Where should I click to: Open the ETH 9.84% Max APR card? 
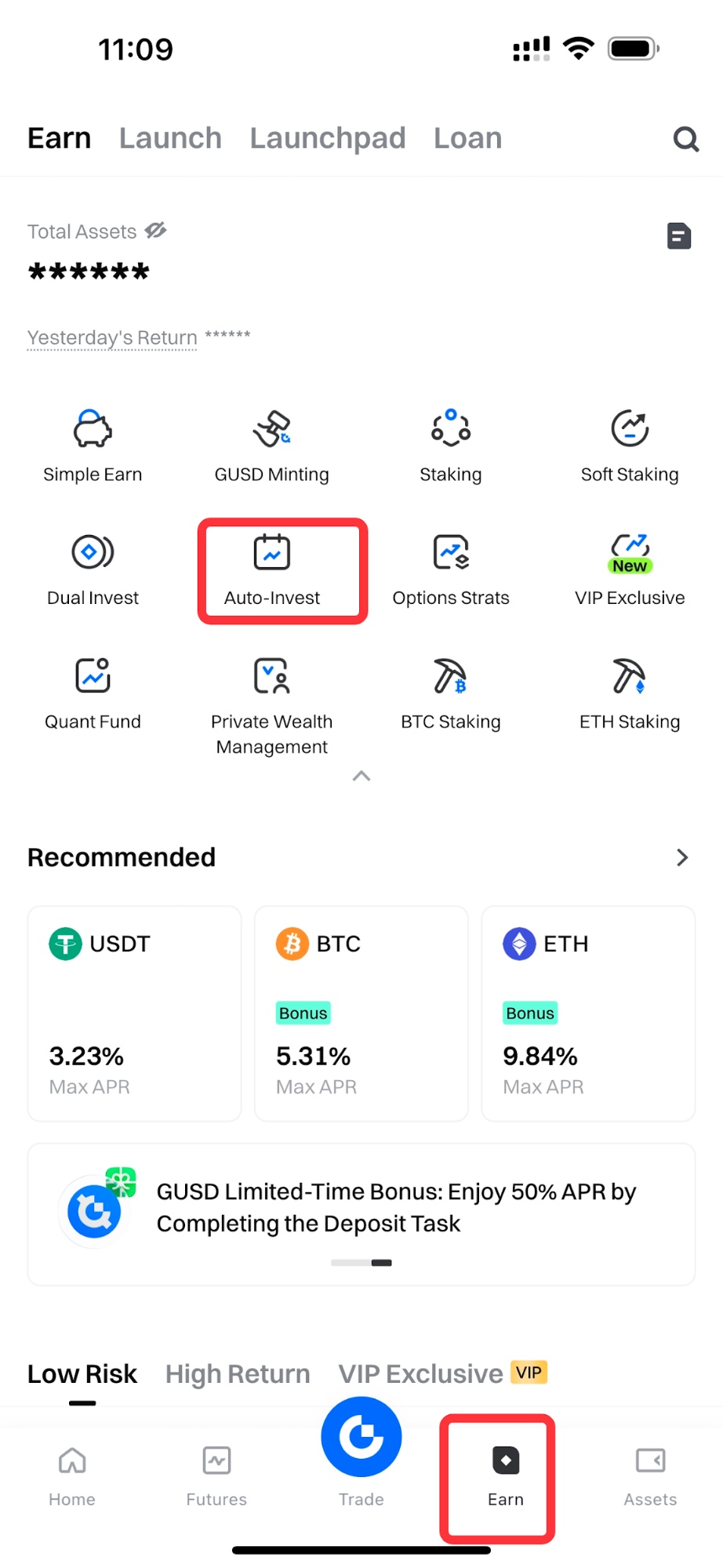coord(588,1013)
